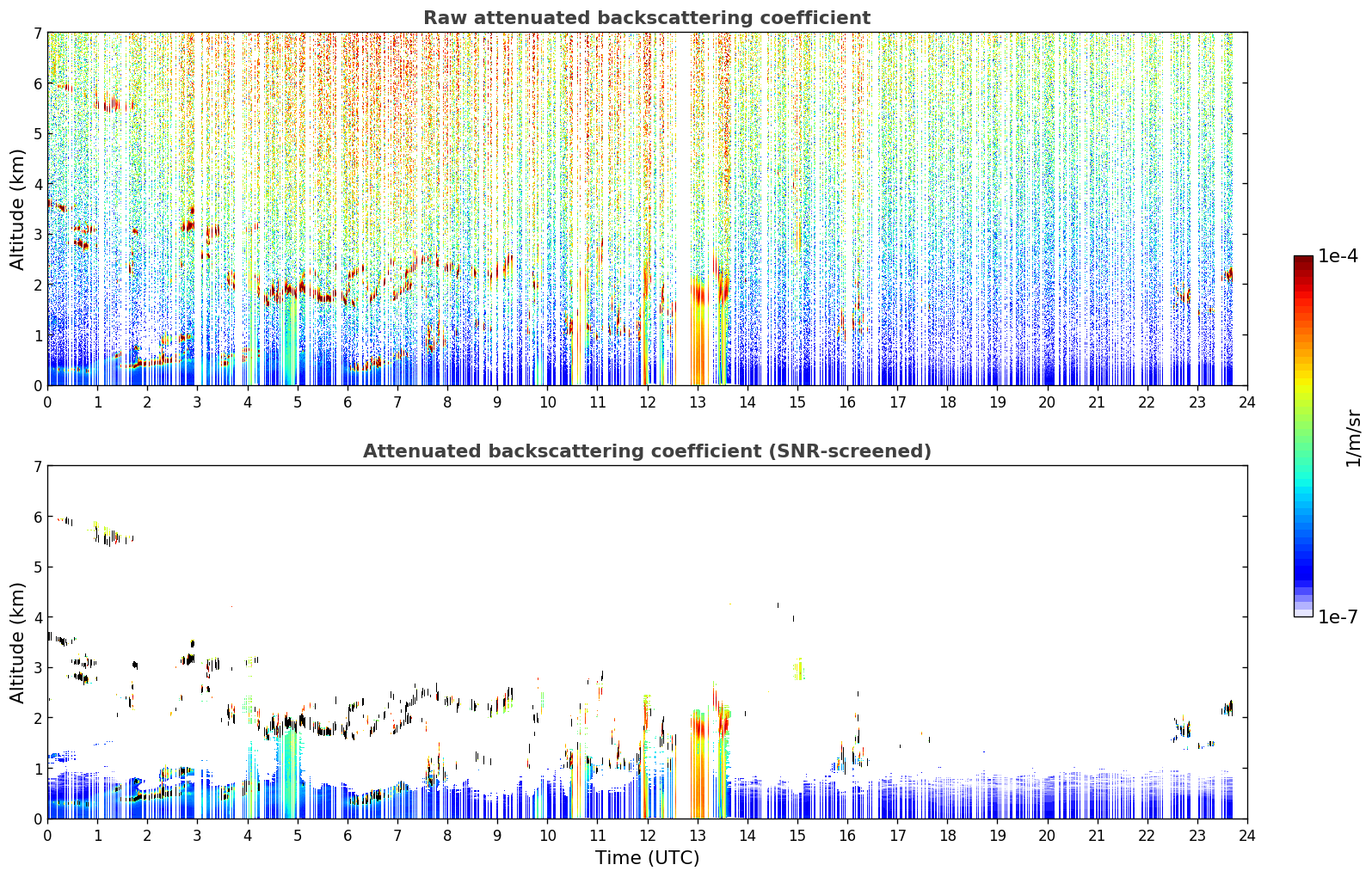
Task: Click the 1/m/sr colorbar unit label
Action: pos(1353,437)
